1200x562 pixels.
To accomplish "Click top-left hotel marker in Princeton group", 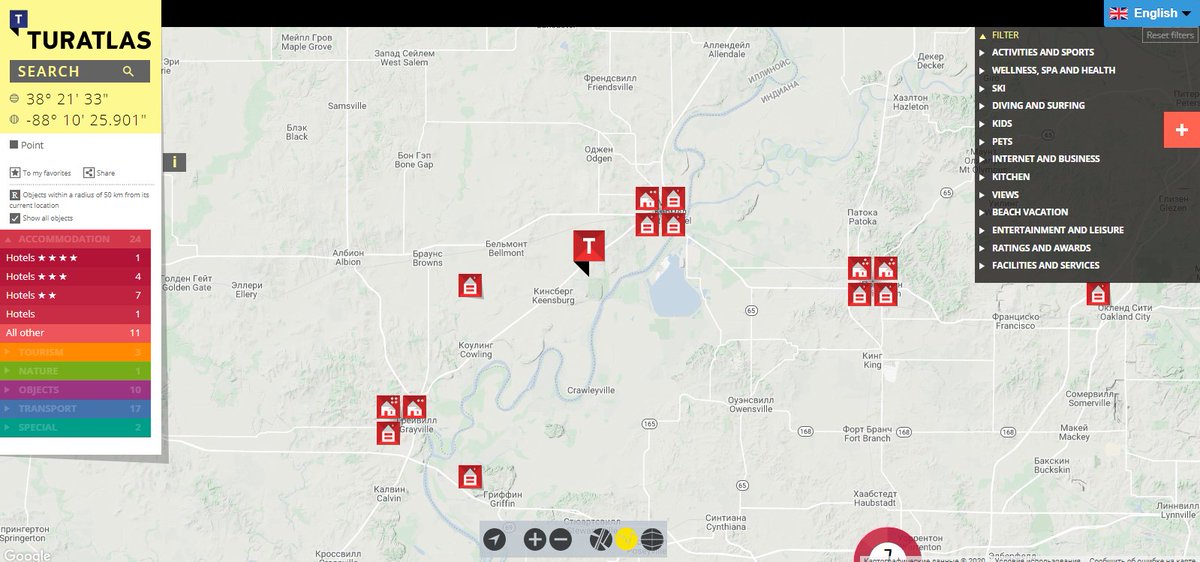I will tap(859, 268).
